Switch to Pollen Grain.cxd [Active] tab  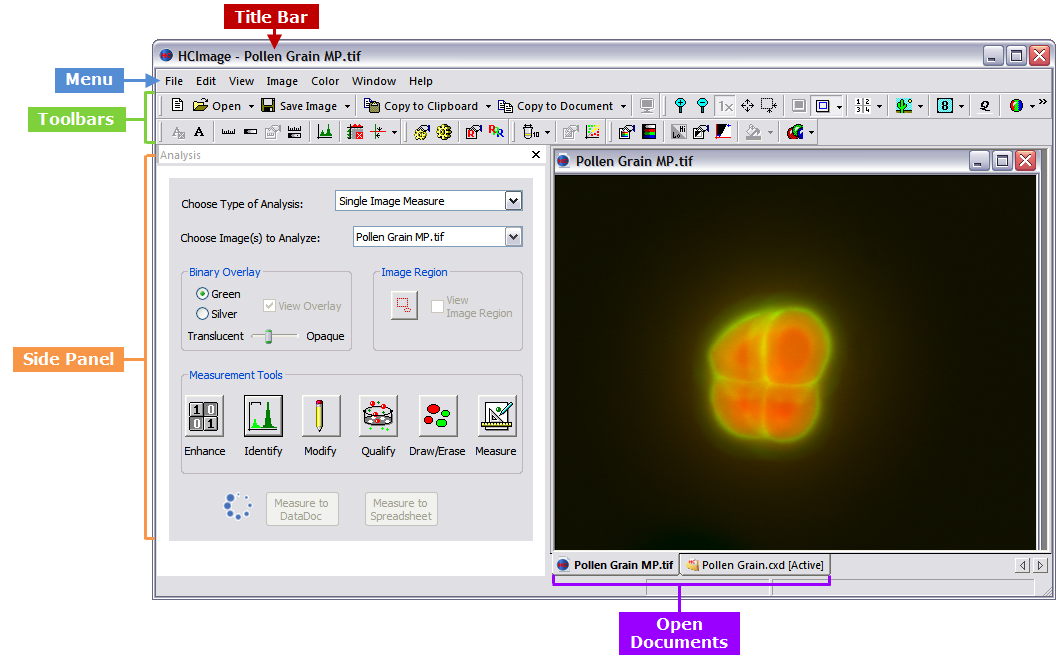tap(755, 565)
